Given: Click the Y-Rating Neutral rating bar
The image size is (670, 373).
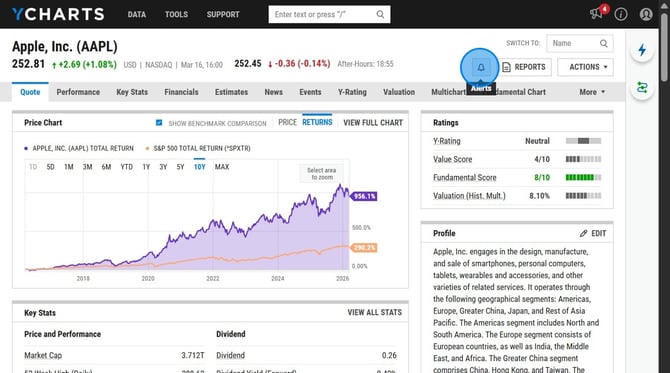Looking at the screenshot, I should click(x=583, y=141).
